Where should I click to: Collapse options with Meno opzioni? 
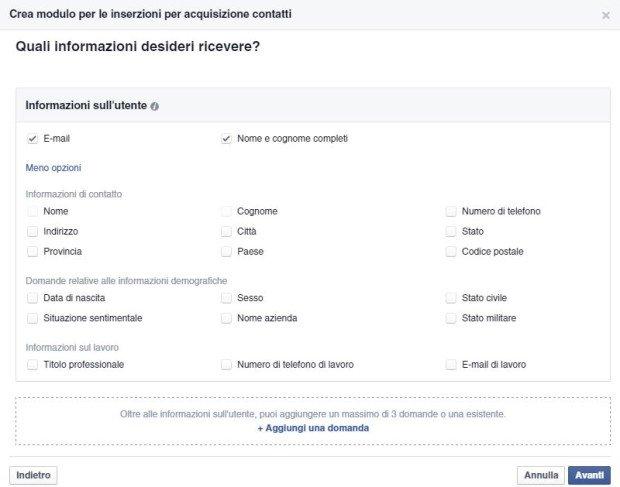point(53,168)
